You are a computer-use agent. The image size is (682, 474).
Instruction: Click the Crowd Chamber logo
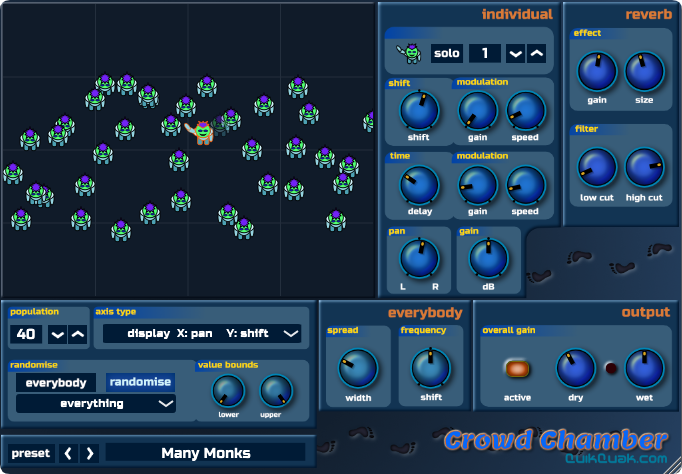coord(556,439)
